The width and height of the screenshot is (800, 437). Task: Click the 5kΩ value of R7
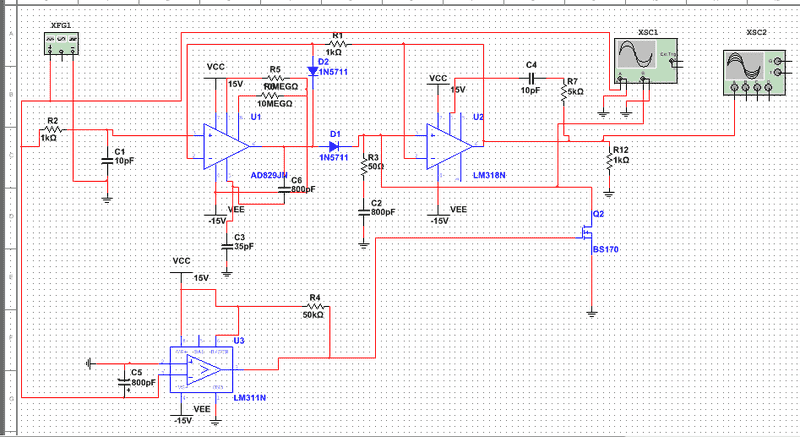576,92
